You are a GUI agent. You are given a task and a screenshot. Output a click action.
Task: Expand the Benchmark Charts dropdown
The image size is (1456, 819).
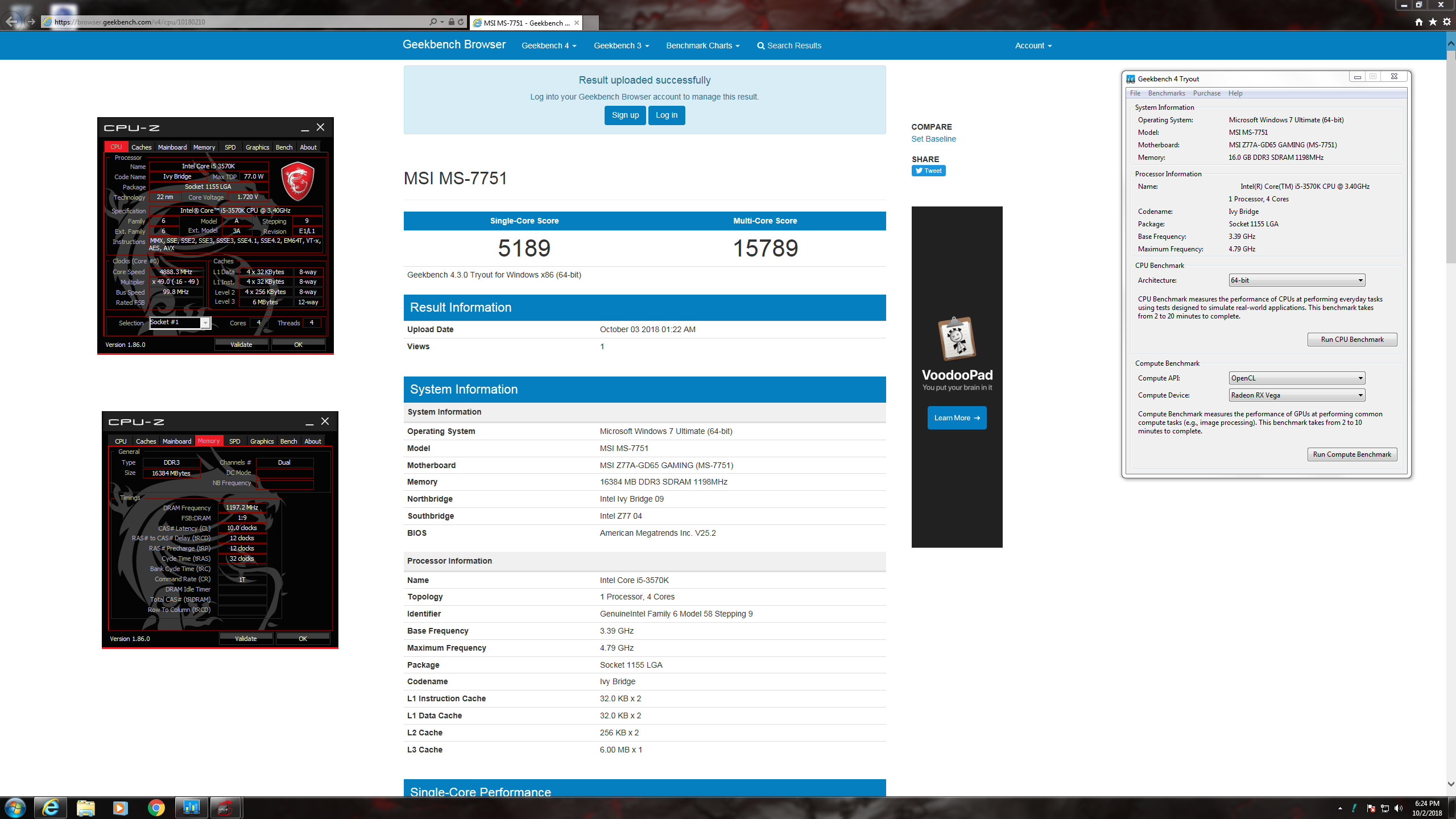(703, 45)
